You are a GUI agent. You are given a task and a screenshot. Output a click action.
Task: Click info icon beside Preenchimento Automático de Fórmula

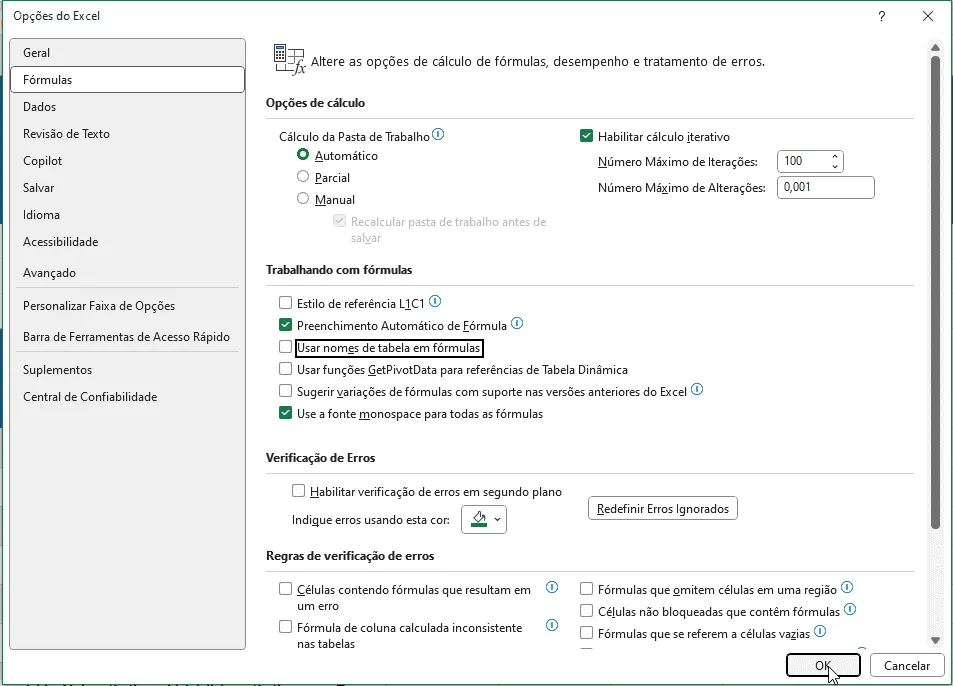[x=517, y=323]
